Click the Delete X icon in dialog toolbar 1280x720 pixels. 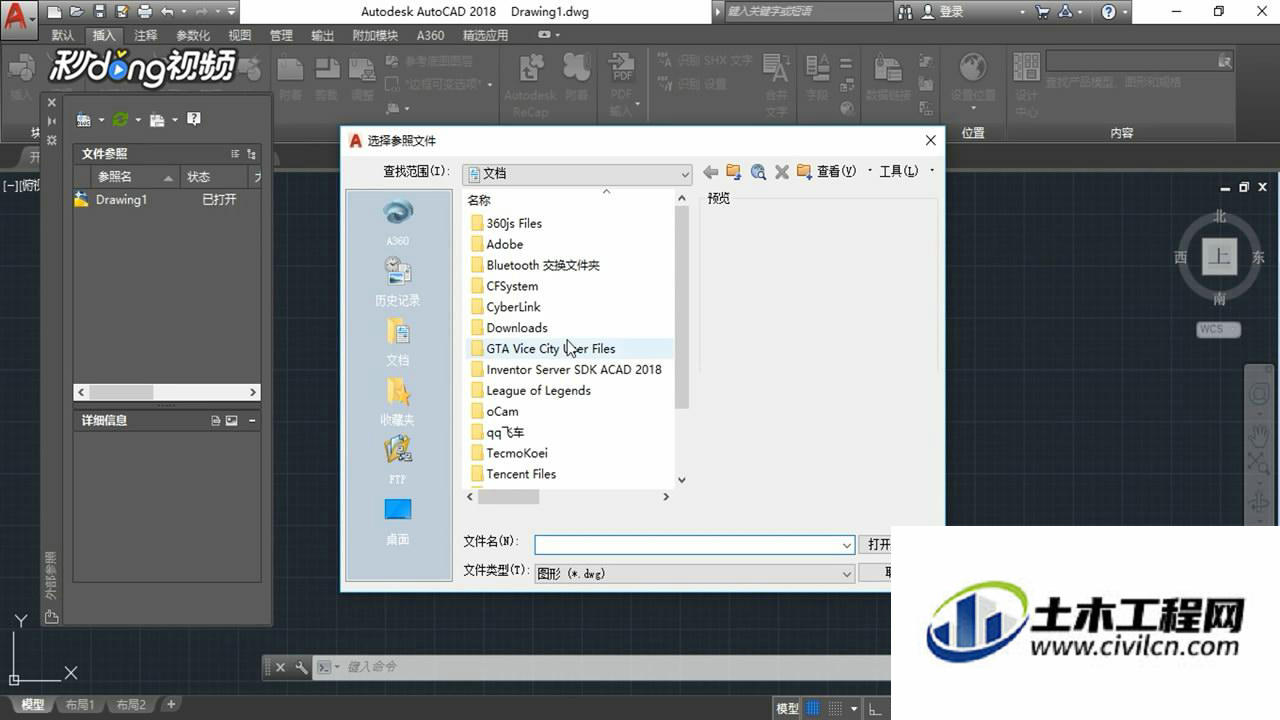(782, 172)
